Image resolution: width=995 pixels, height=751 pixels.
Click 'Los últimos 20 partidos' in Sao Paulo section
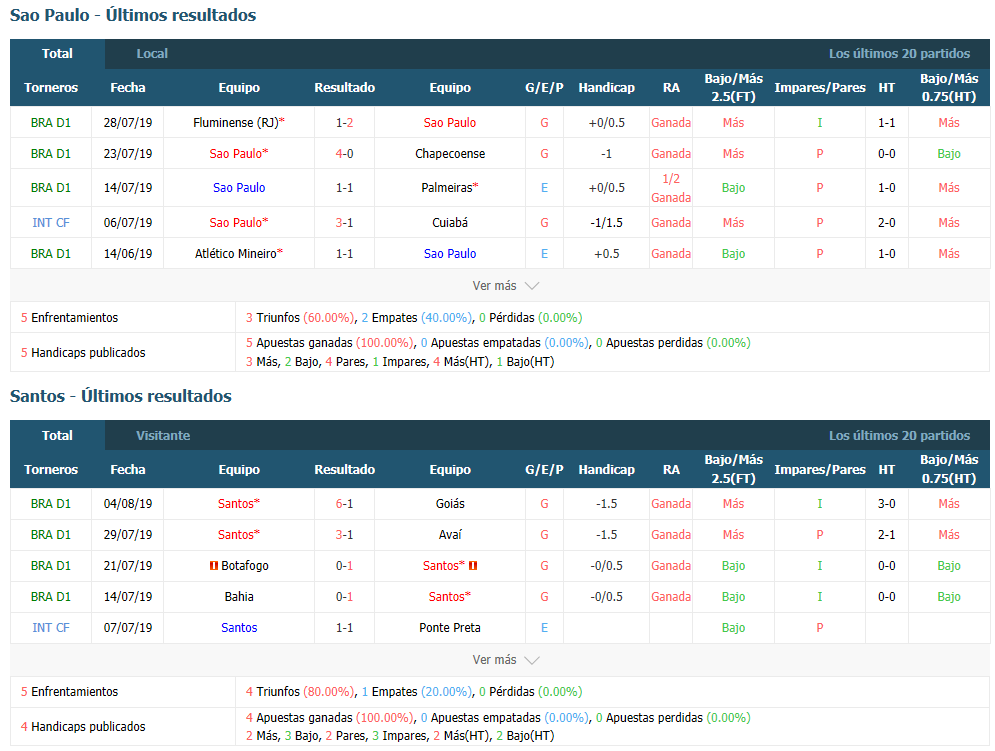click(x=899, y=54)
